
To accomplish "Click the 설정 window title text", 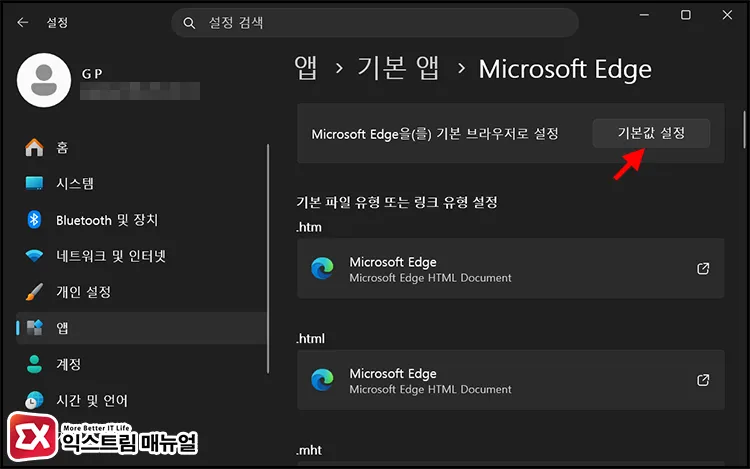I will click(x=57, y=22).
